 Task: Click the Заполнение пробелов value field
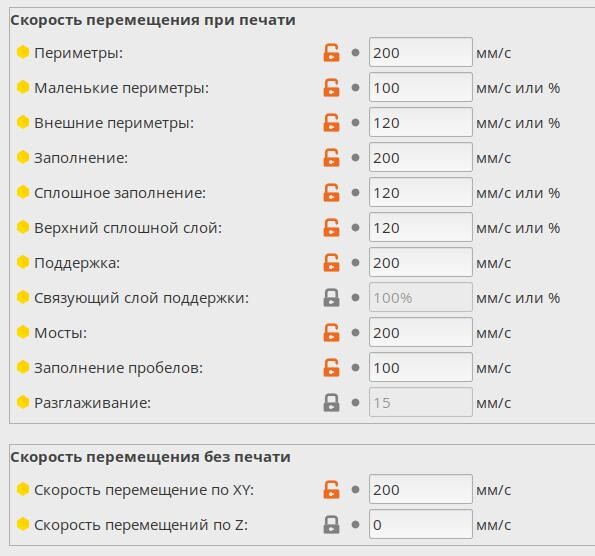421,367
